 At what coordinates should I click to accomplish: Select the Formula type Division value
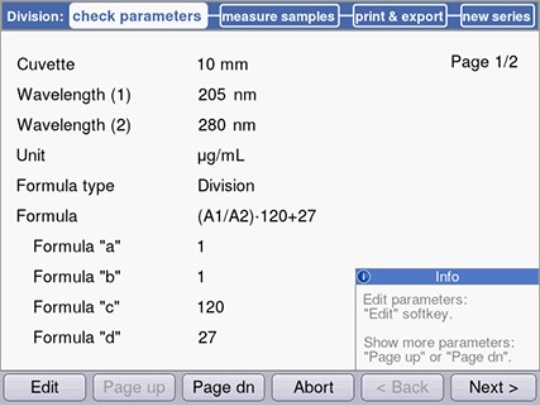(x=226, y=186)
